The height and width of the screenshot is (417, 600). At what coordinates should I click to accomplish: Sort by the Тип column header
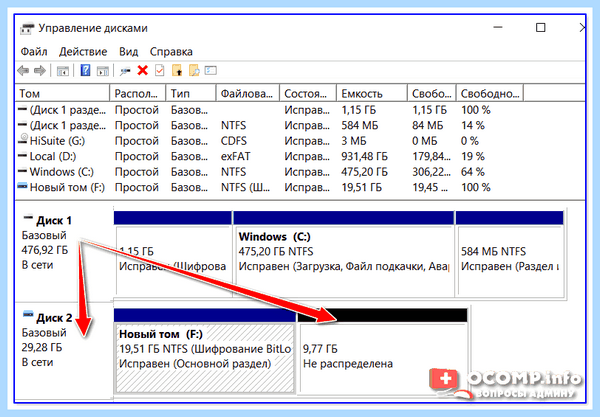pyautogui.click(x=191, y=93)
